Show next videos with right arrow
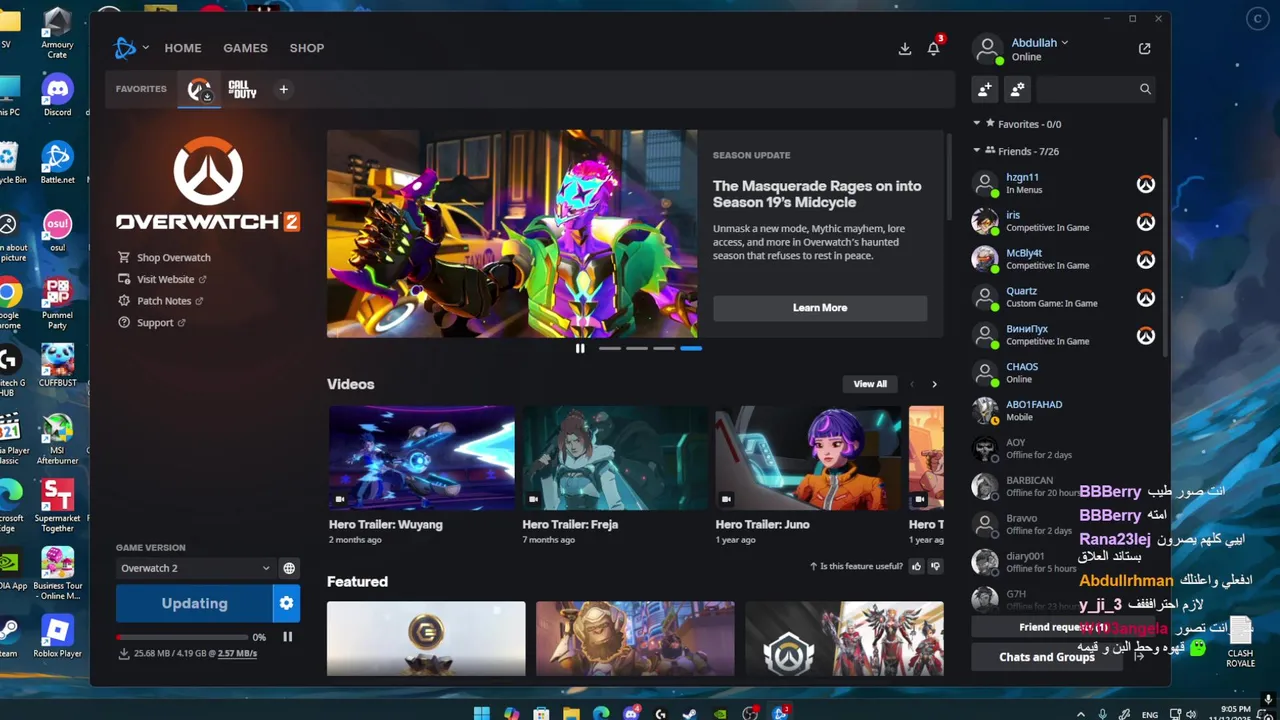The width and height of the screenshot is (1280, 720). point(934,384)
